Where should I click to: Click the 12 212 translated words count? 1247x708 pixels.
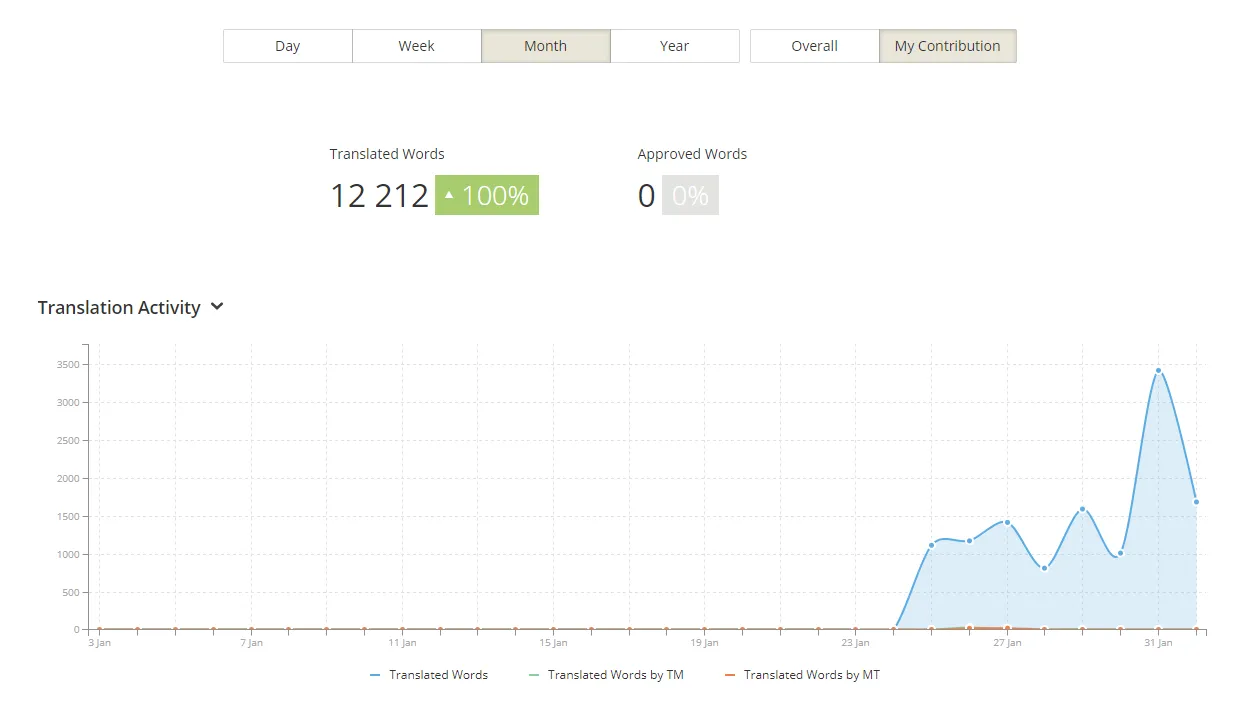(379, 195)
